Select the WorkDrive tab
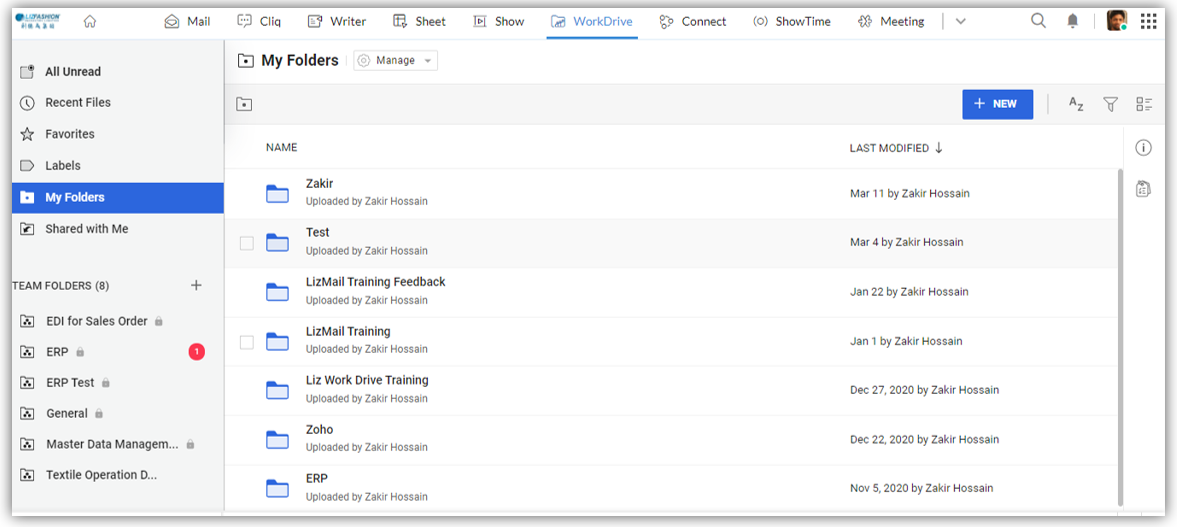 tap(592, 21)
